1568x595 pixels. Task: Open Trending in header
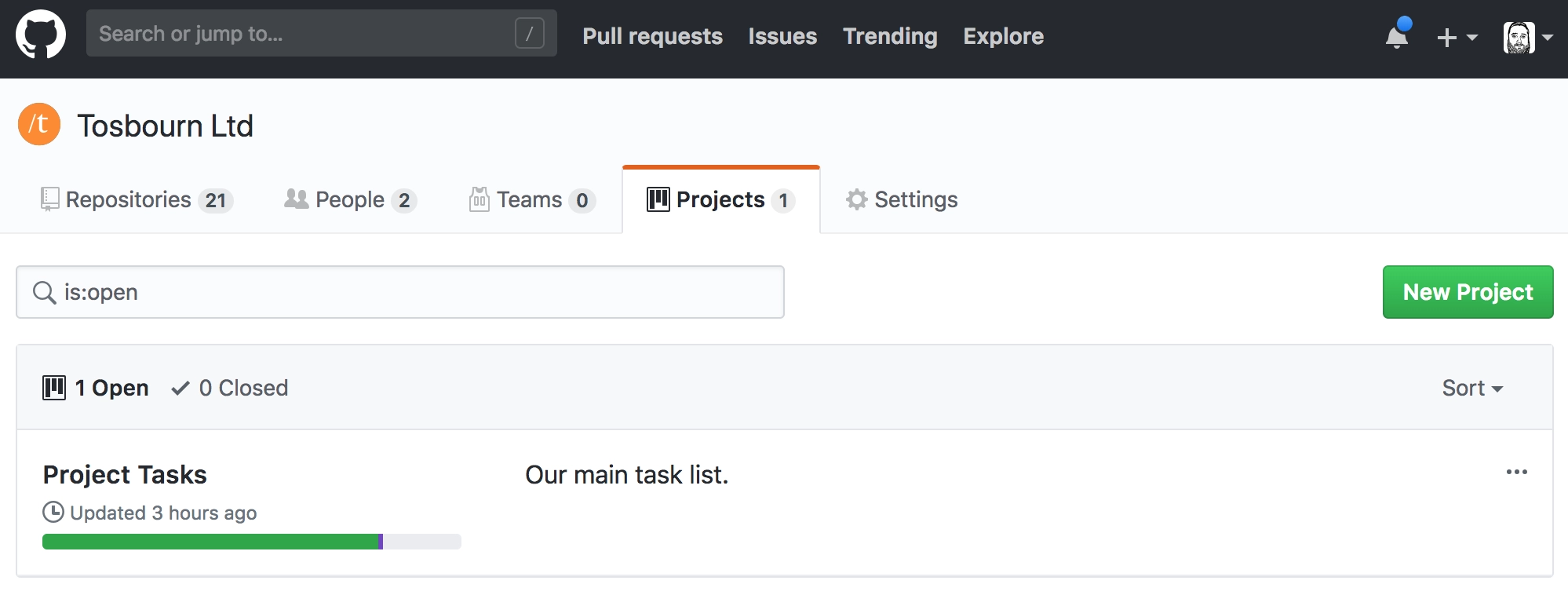[x=890, y=36]
